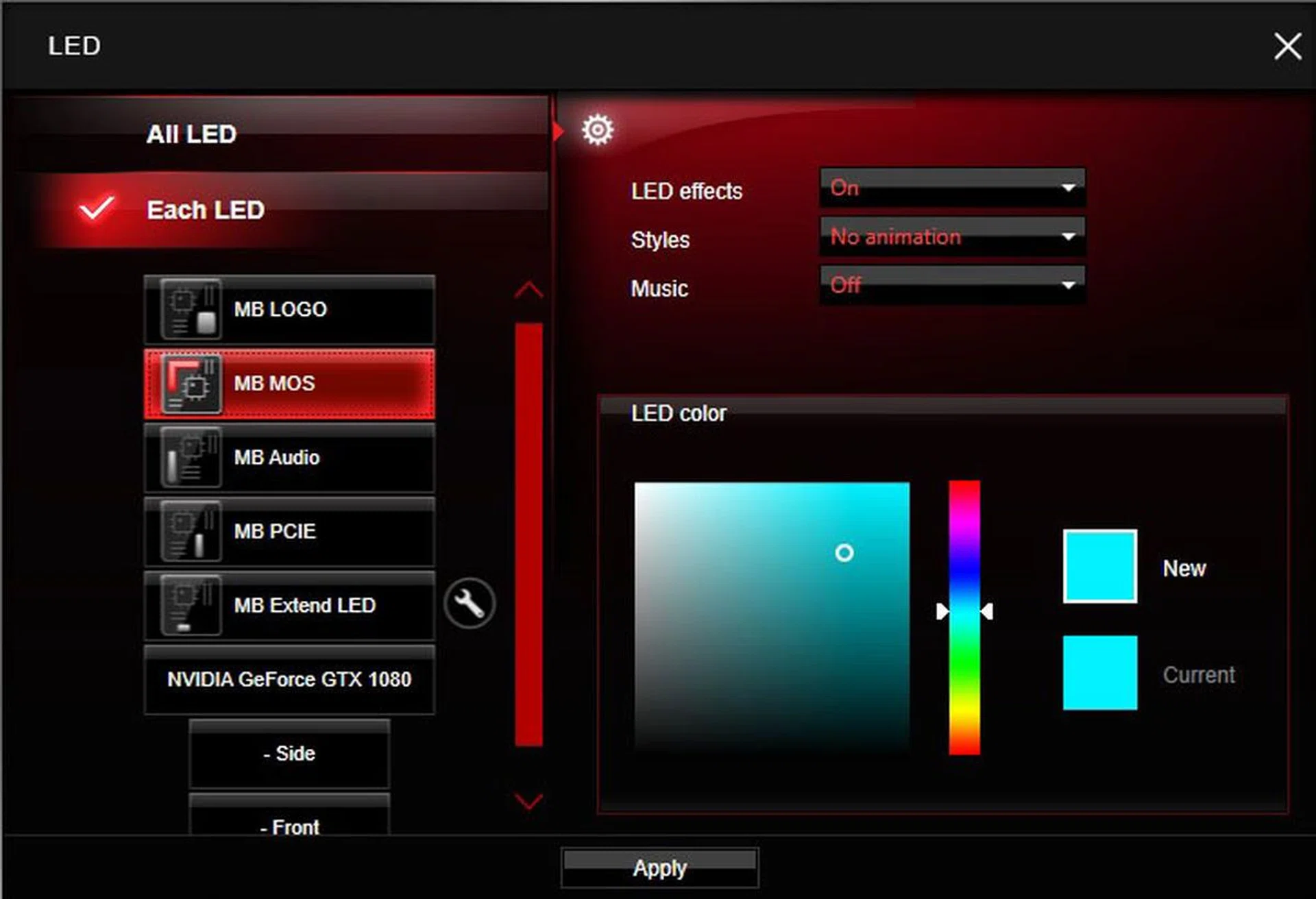Expand the Styles dropdown

coord(952,237)
